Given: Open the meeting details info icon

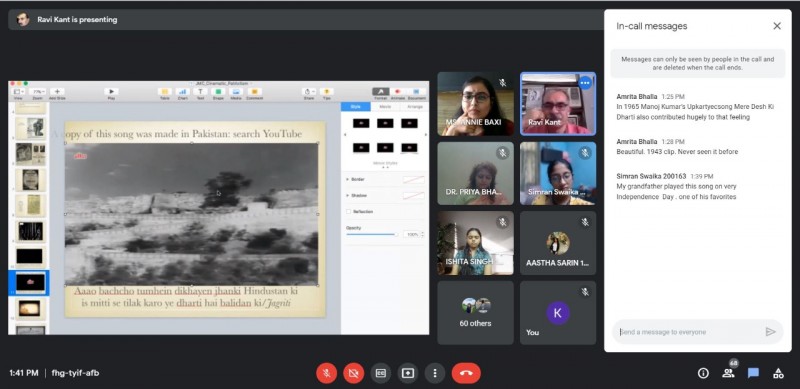Looking at the screenshot, I should 703,373.
